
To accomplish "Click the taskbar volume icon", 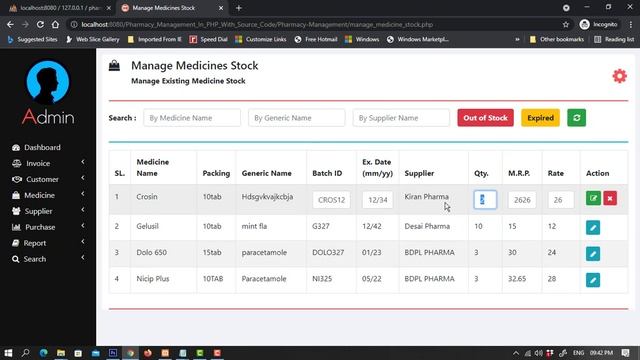I will [538, 353].
